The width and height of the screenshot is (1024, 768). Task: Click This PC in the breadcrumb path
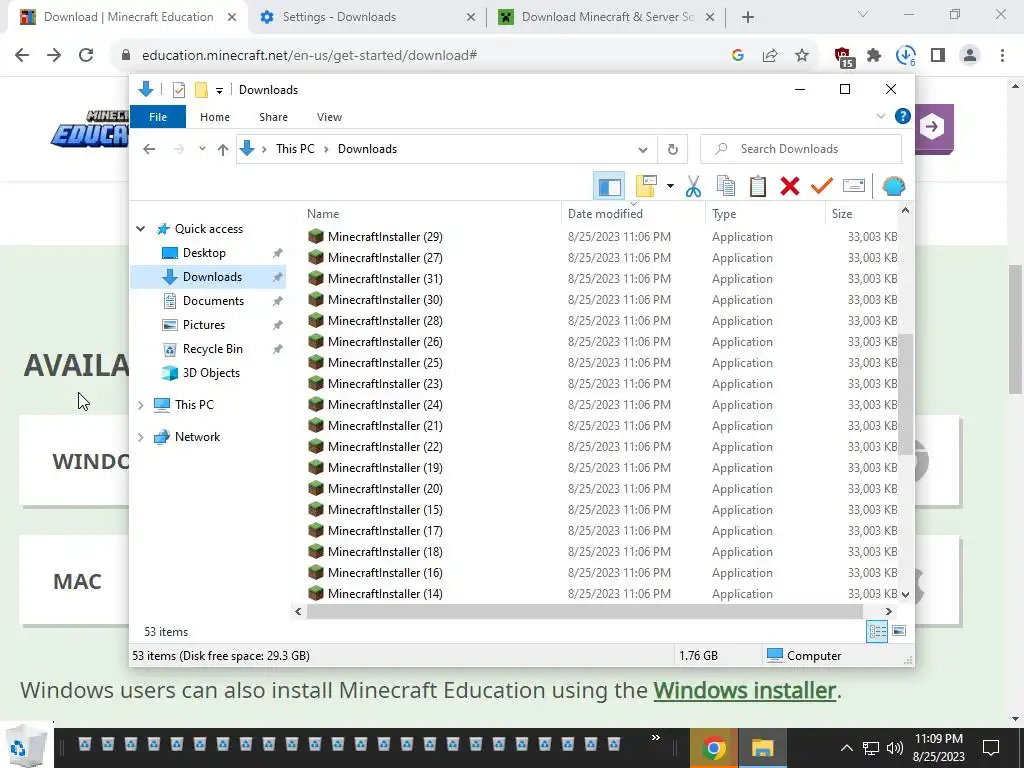coord(295,149)
